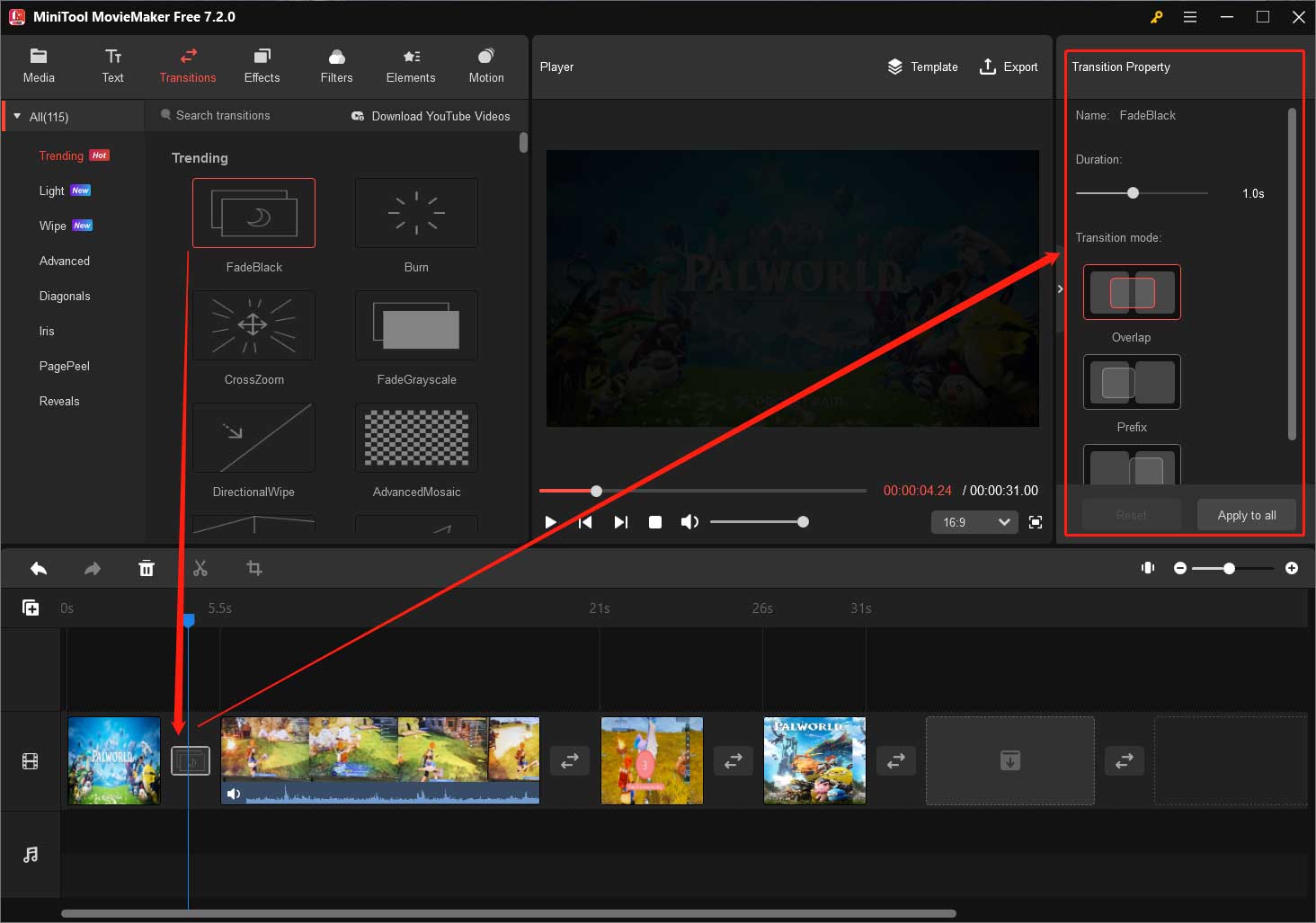Skip to previous frame
The height and width of the screenshot is (923, 1316).
click(x=585, y=522)
